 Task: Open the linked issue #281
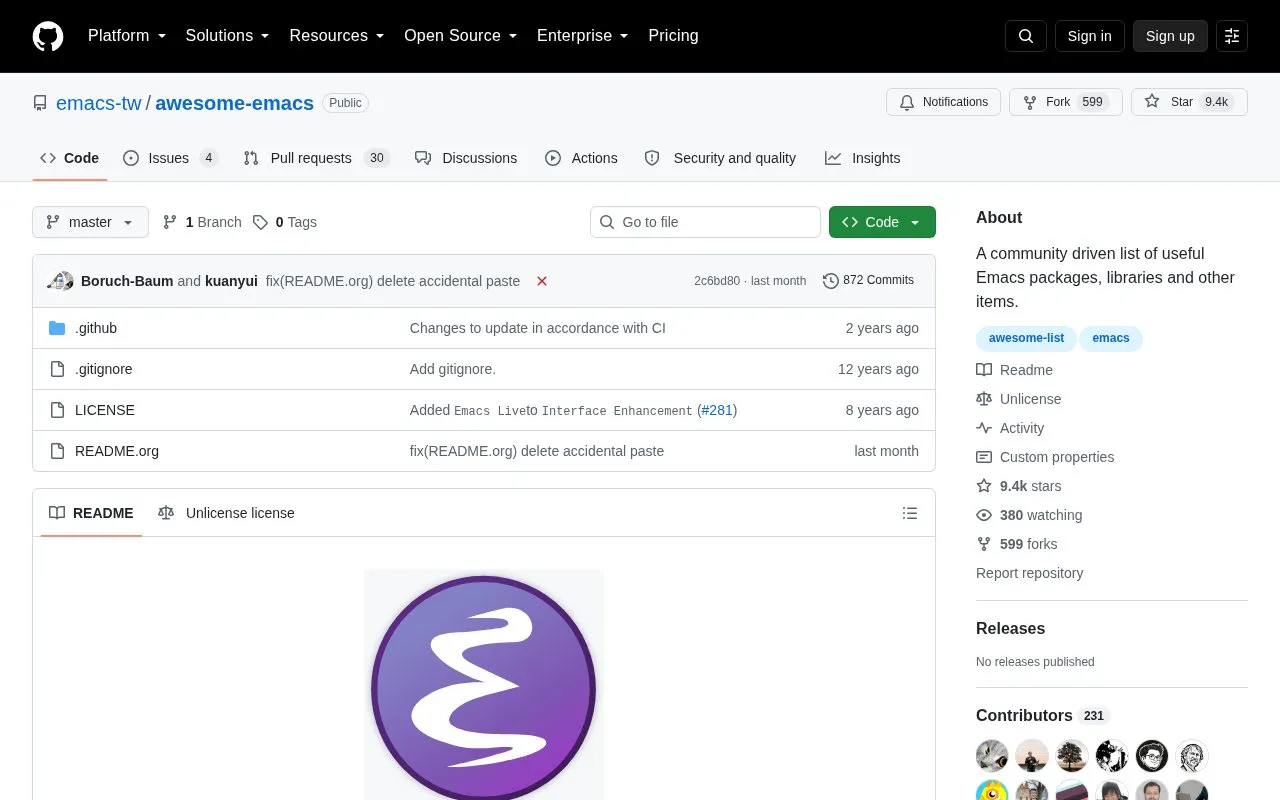tap(717, 410)
